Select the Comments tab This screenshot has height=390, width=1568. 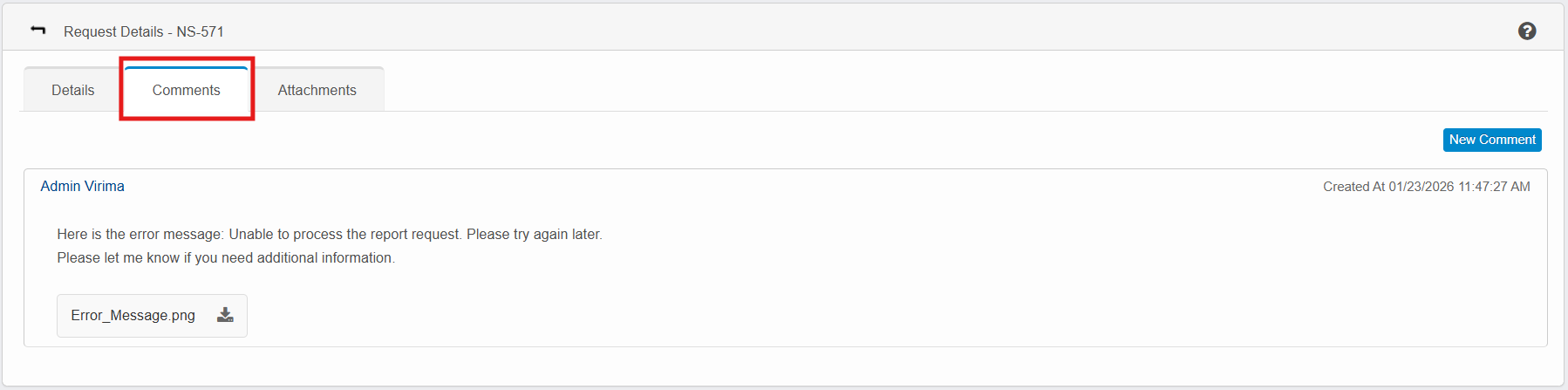tap(186, 90)
